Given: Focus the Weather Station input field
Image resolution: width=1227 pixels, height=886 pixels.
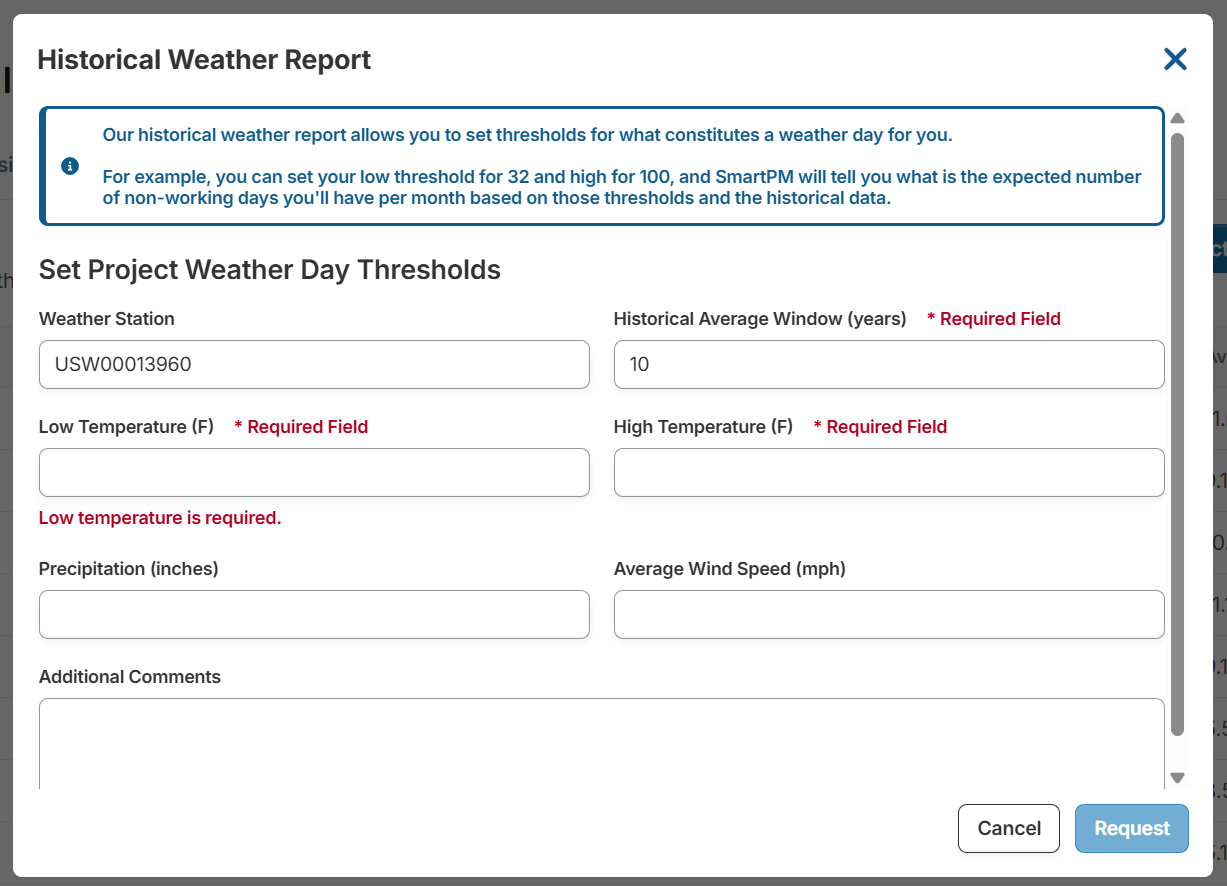Looking at the screenshot, I should pyautogui.click(x=314, y=365).
